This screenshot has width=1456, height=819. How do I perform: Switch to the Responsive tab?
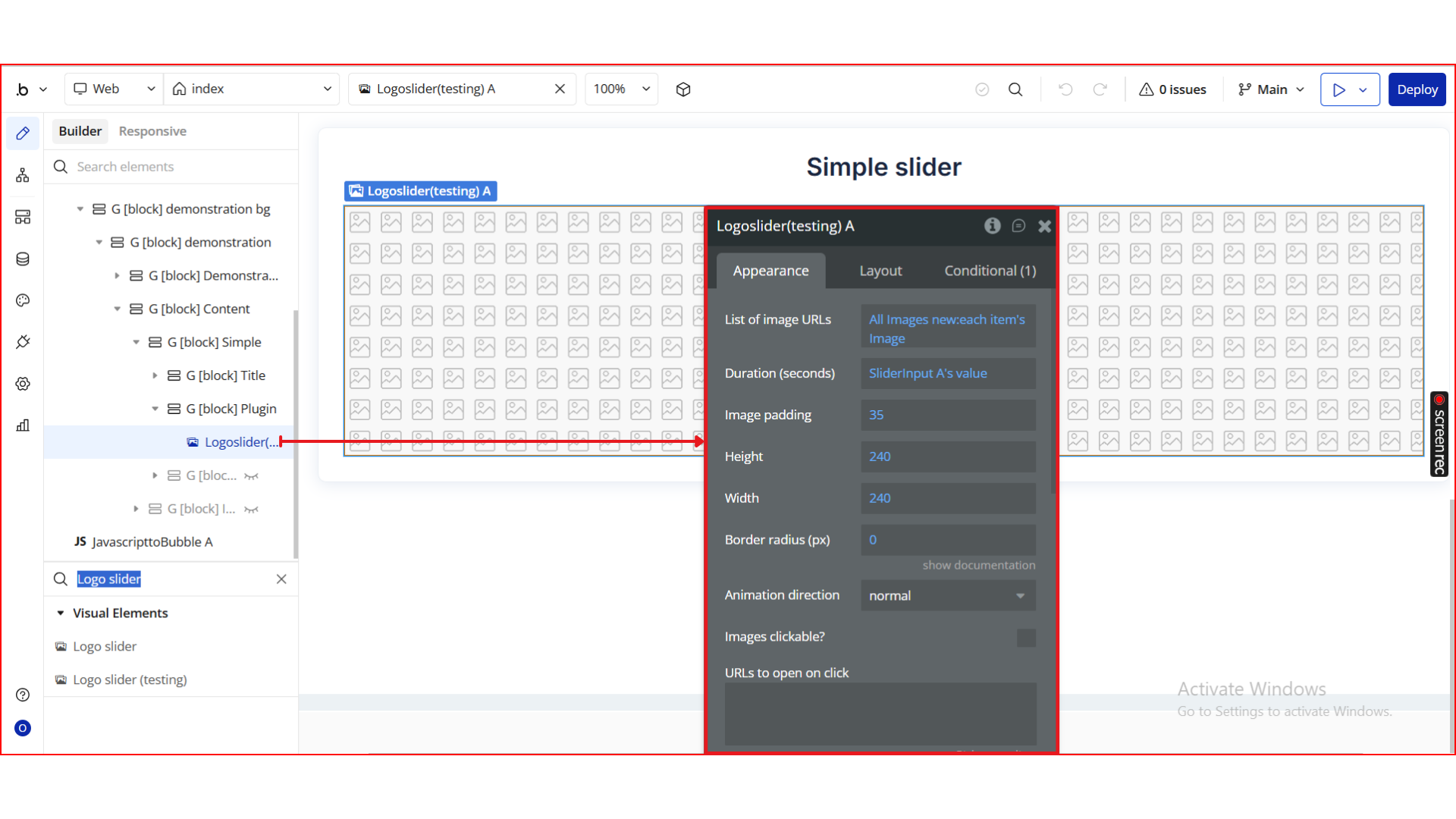[152, 131]
